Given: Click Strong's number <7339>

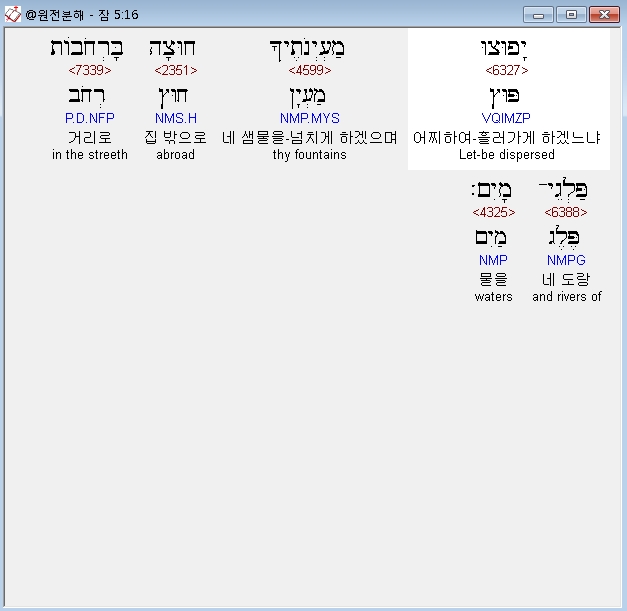Looking at the screenshot, I should (x=90, y=70).
